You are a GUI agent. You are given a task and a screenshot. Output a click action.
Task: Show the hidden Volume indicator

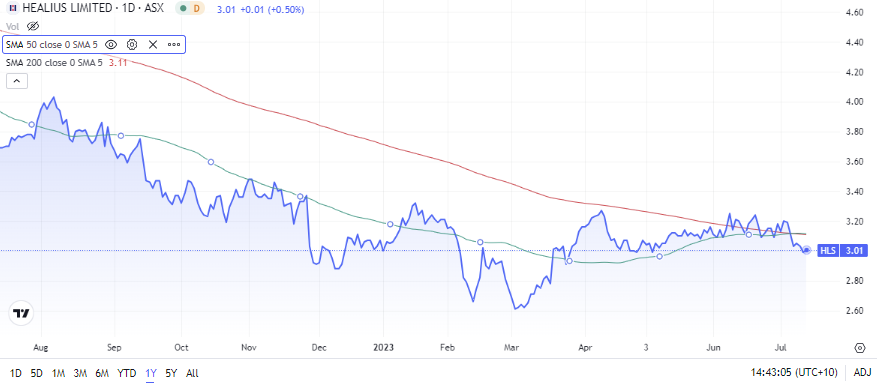[x=32, y=26]
